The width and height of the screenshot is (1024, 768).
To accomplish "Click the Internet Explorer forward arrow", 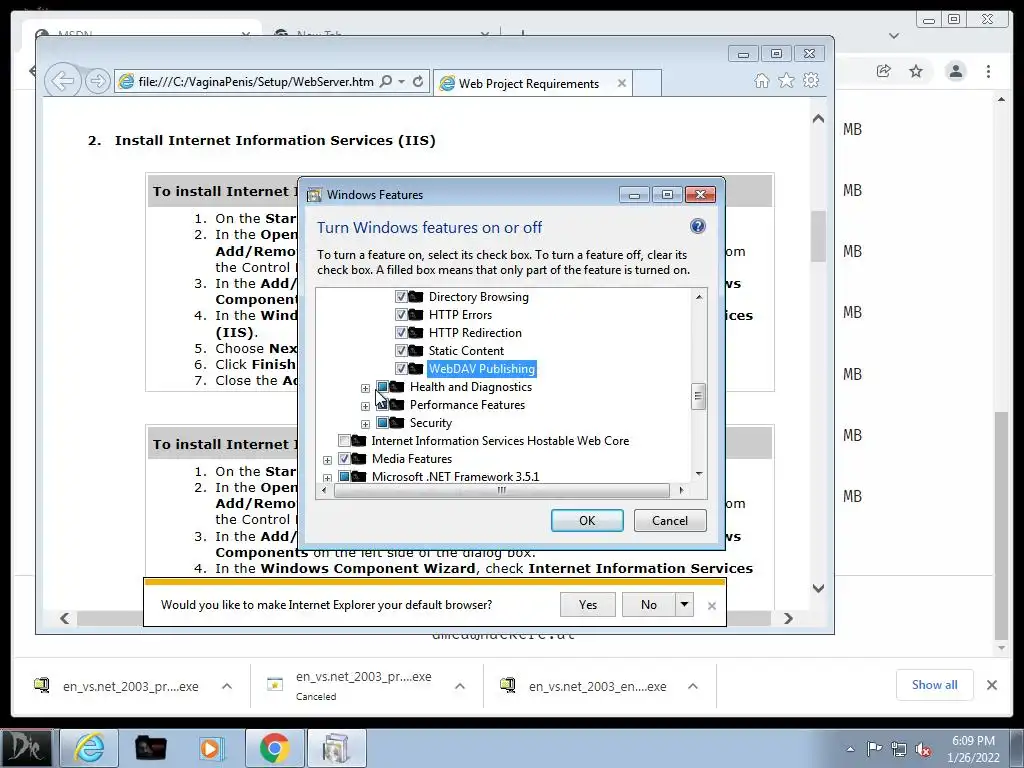I will 97,81.
